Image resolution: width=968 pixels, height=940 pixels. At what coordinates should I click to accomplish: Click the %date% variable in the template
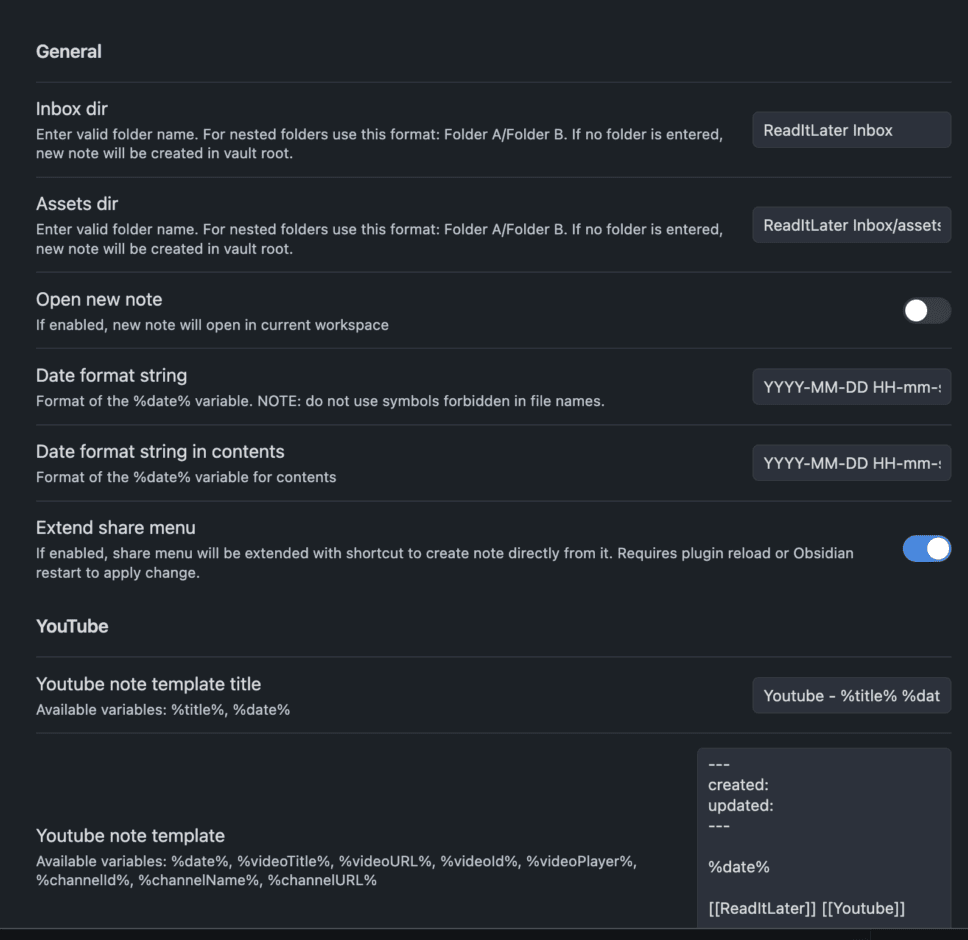[739, 866]
